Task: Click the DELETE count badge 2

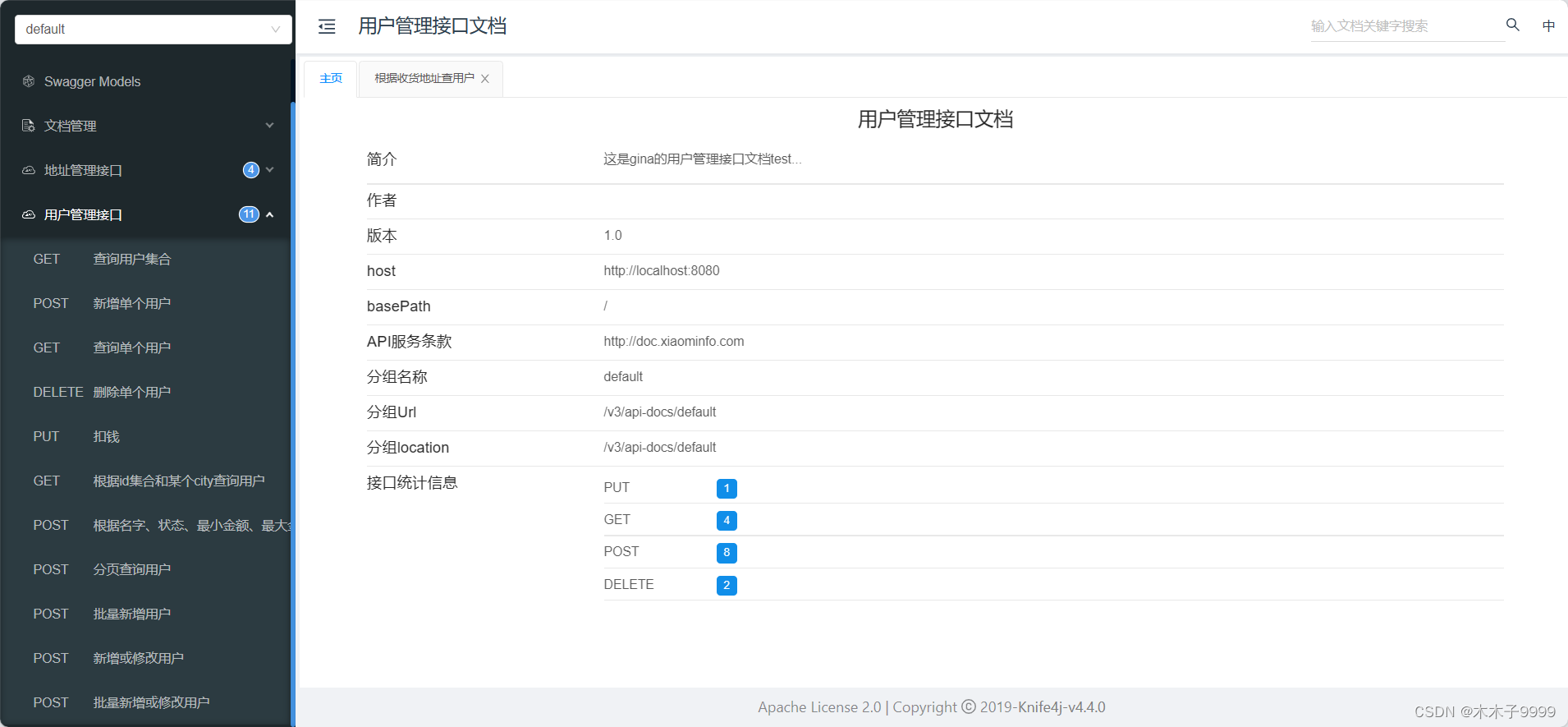Action: (x=727, y=586)
